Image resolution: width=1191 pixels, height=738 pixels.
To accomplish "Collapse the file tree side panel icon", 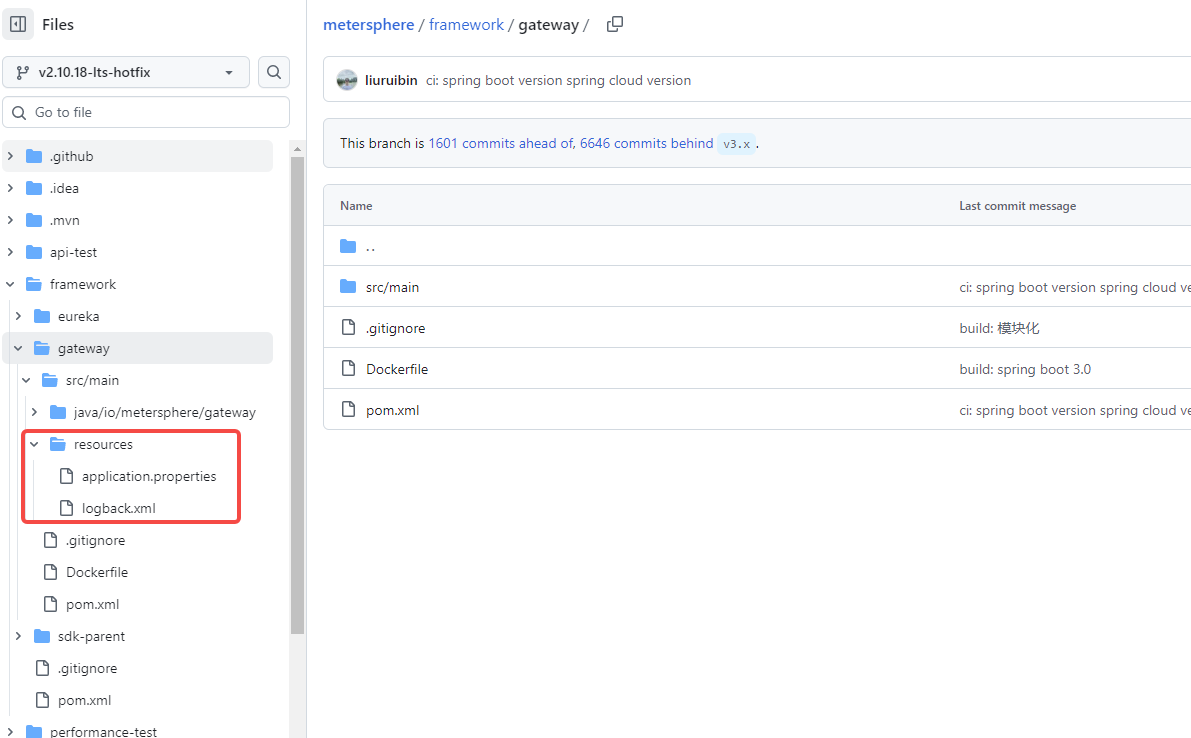I will coord(18,24).
